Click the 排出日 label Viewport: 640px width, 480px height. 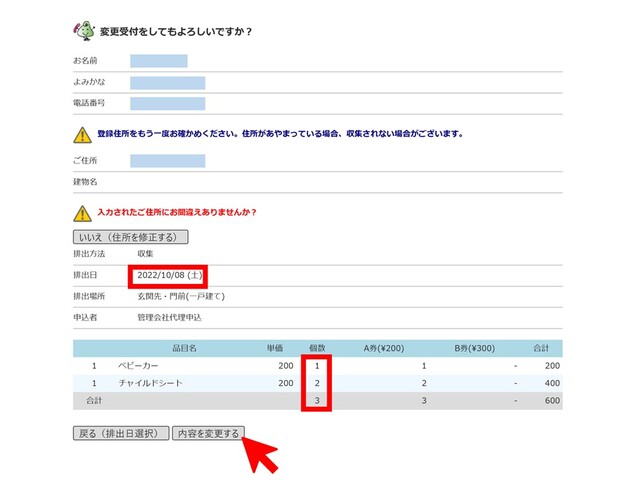click(x=85, y=275)
